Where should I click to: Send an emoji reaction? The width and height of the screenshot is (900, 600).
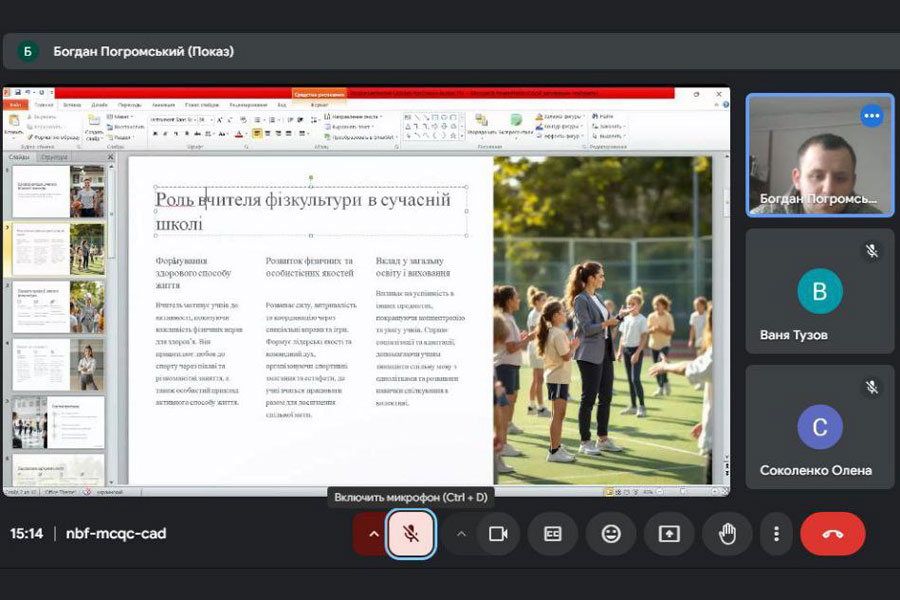611,534
